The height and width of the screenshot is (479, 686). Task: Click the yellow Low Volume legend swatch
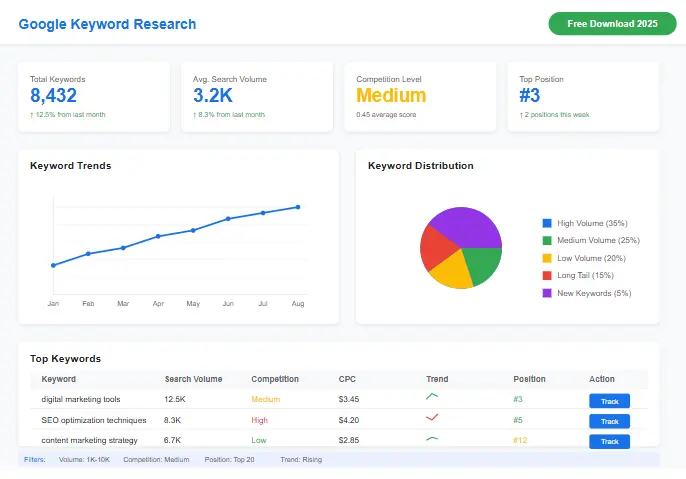(547, 258)
